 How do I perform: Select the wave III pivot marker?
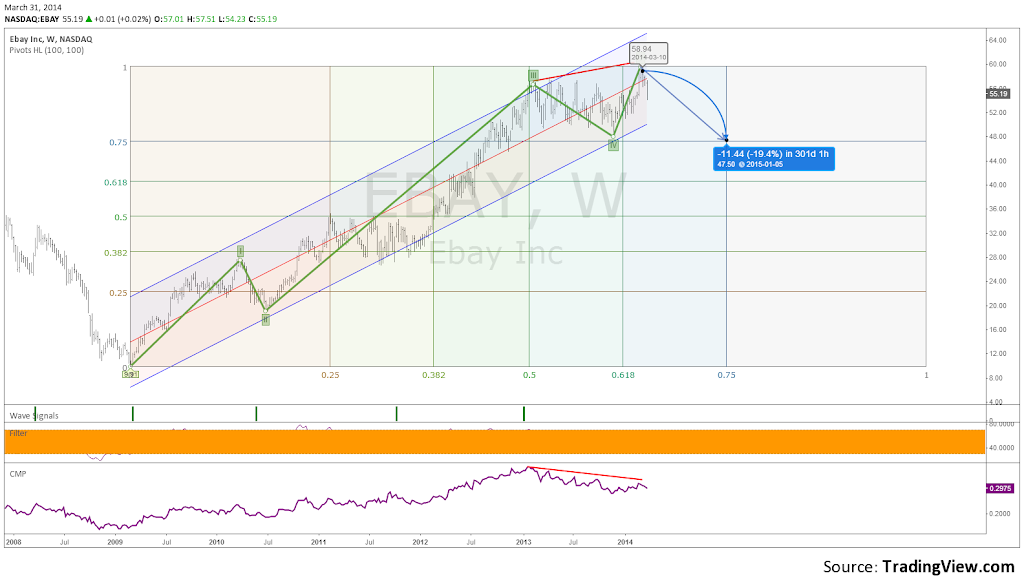coord(534,75)
